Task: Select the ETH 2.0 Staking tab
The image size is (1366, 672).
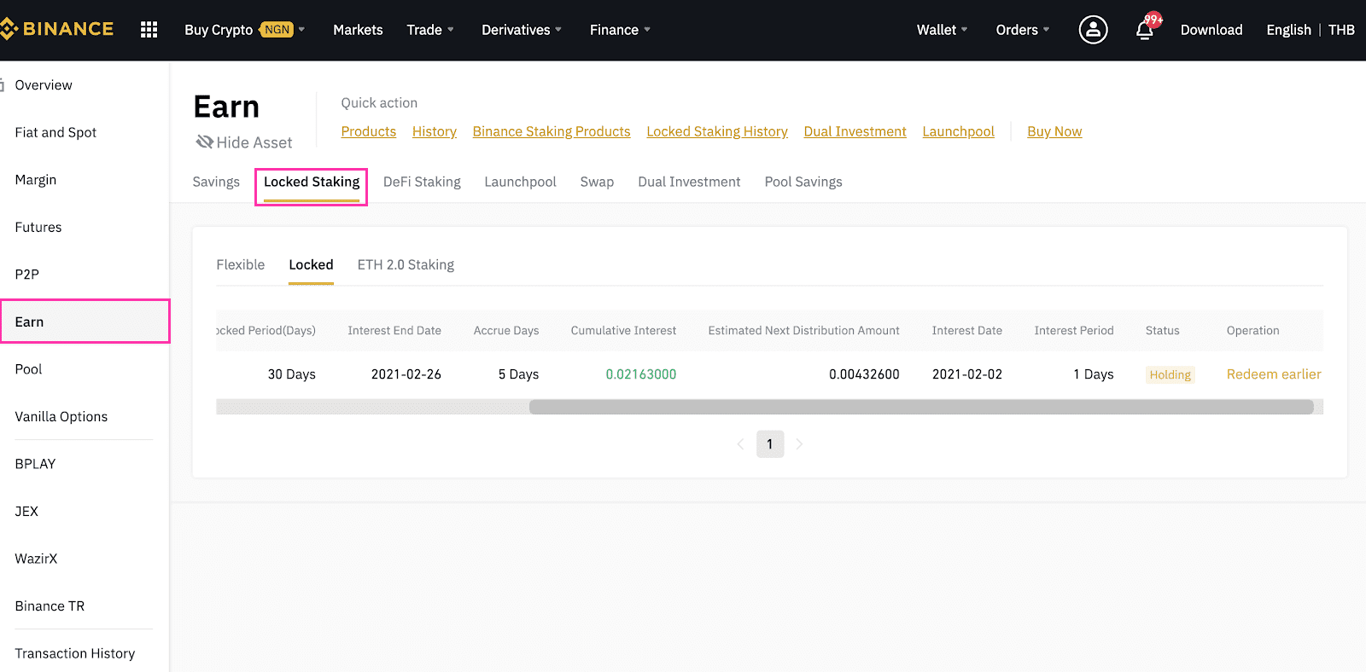Action: (406, 265)
